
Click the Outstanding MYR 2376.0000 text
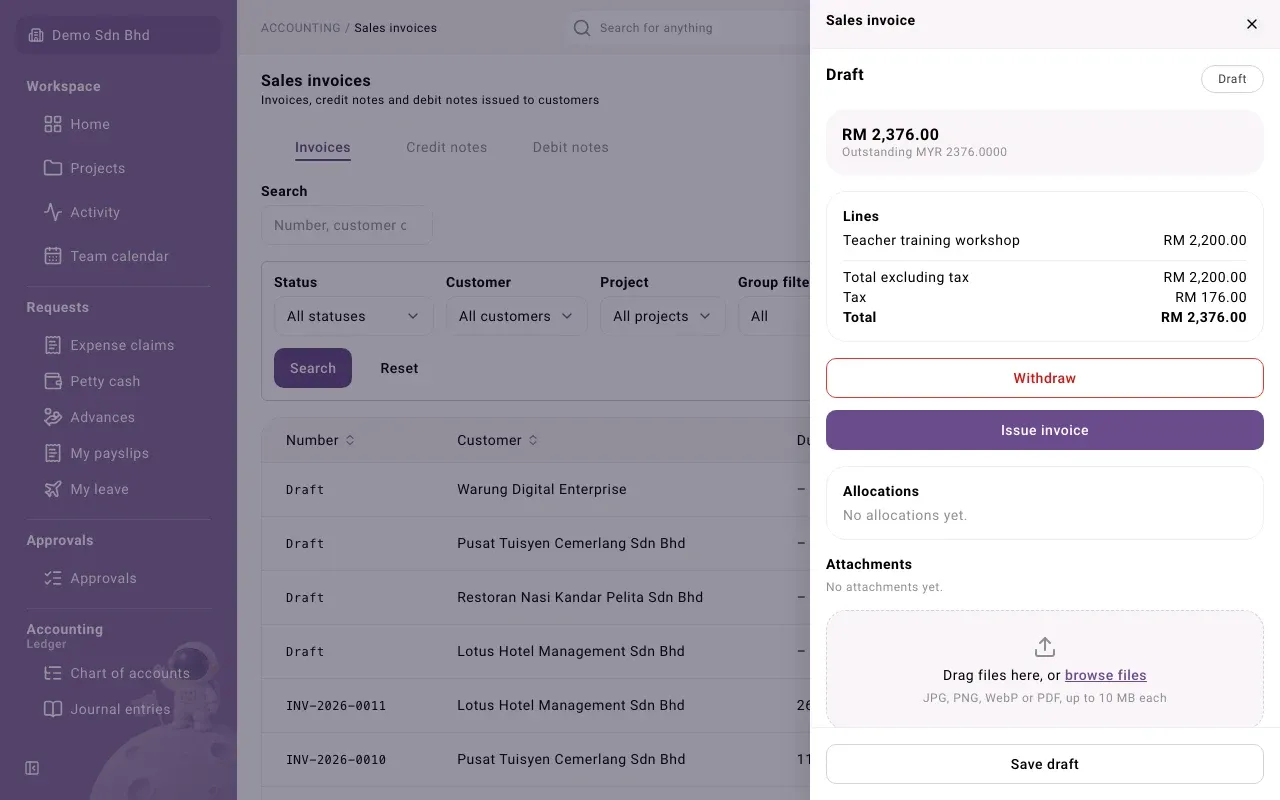[x=924, y=152]
